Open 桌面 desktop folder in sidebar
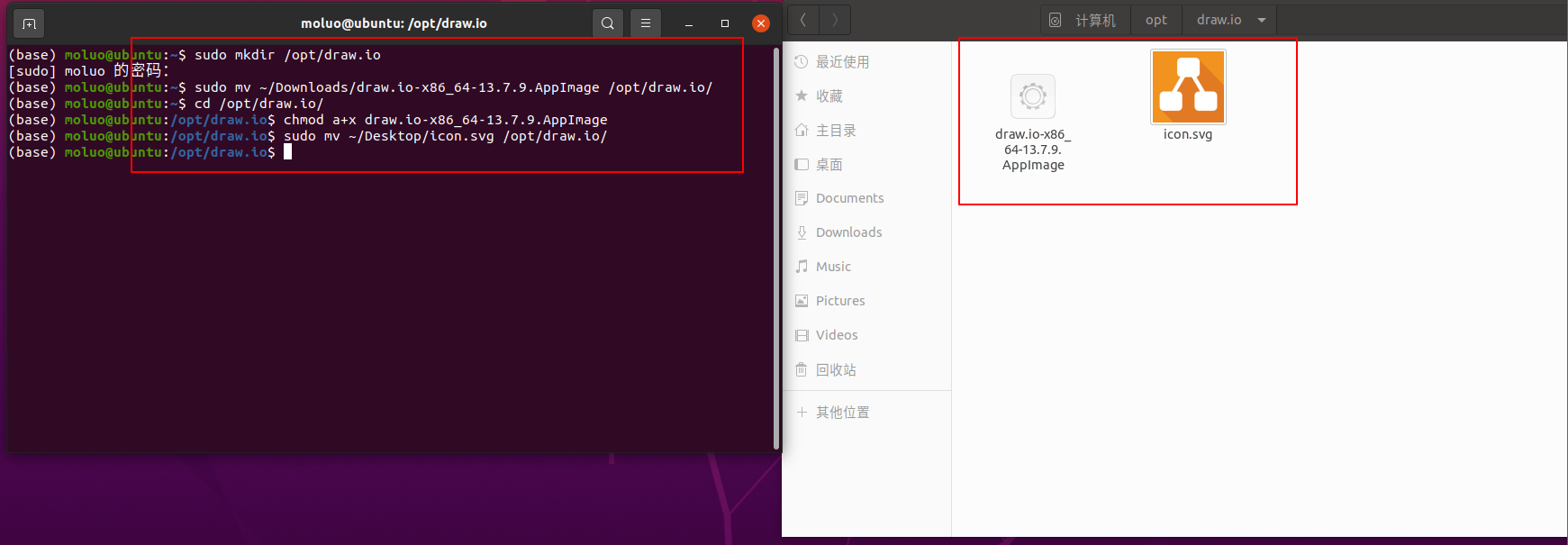This screenshot has height=545, width=1568. (x=866, y=165)
